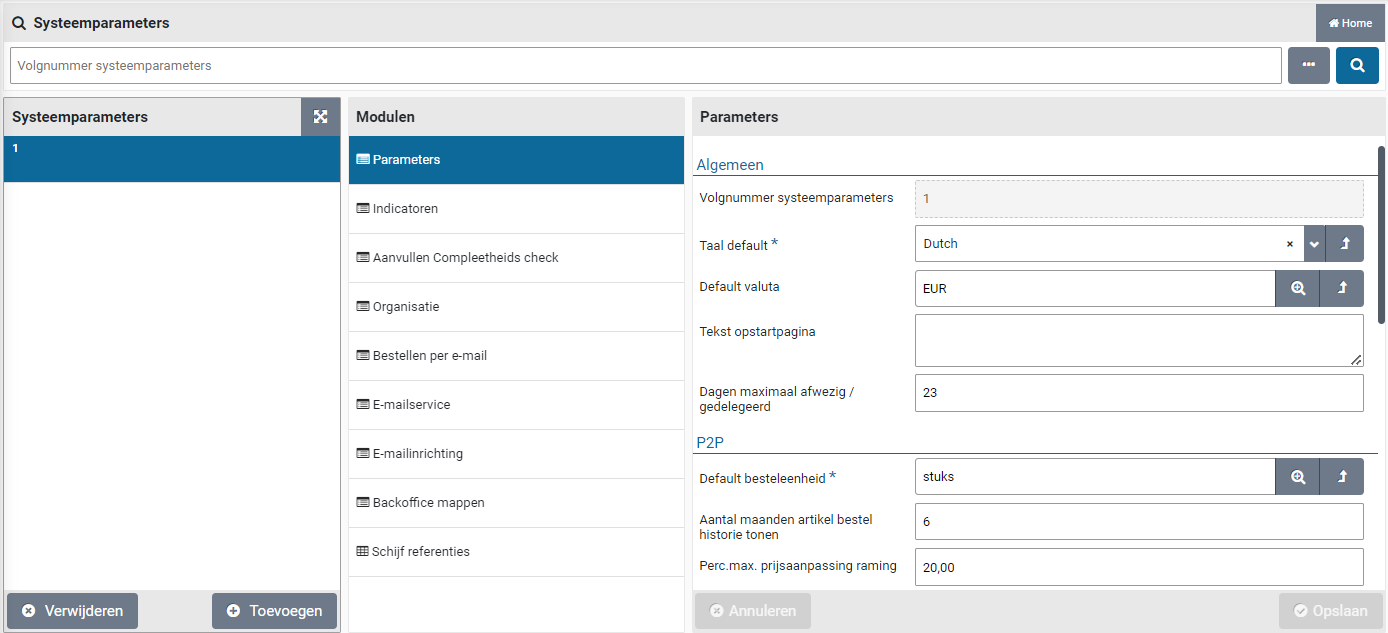This screenshot has width=1388, height=633.
Task: Open lookup for Default besteleenheid field
Action: point(1297,477)
